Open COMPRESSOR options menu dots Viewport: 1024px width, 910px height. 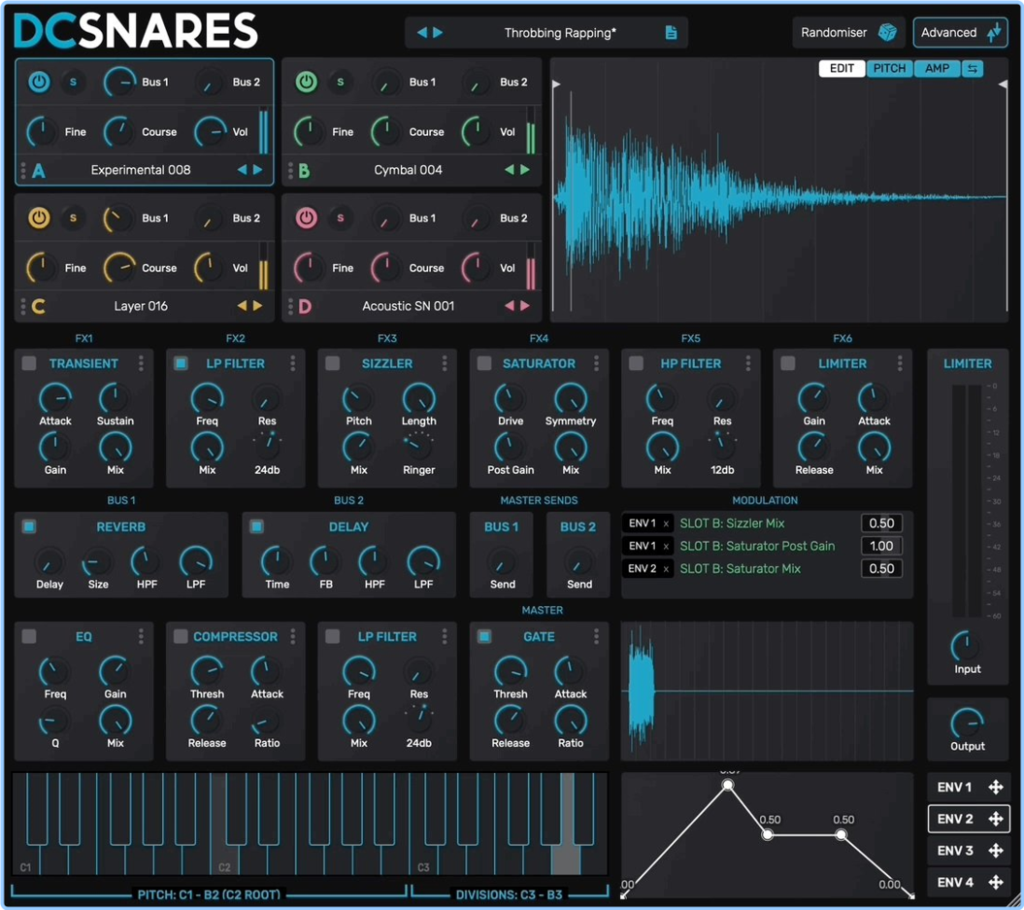click(x=293, y=636)
